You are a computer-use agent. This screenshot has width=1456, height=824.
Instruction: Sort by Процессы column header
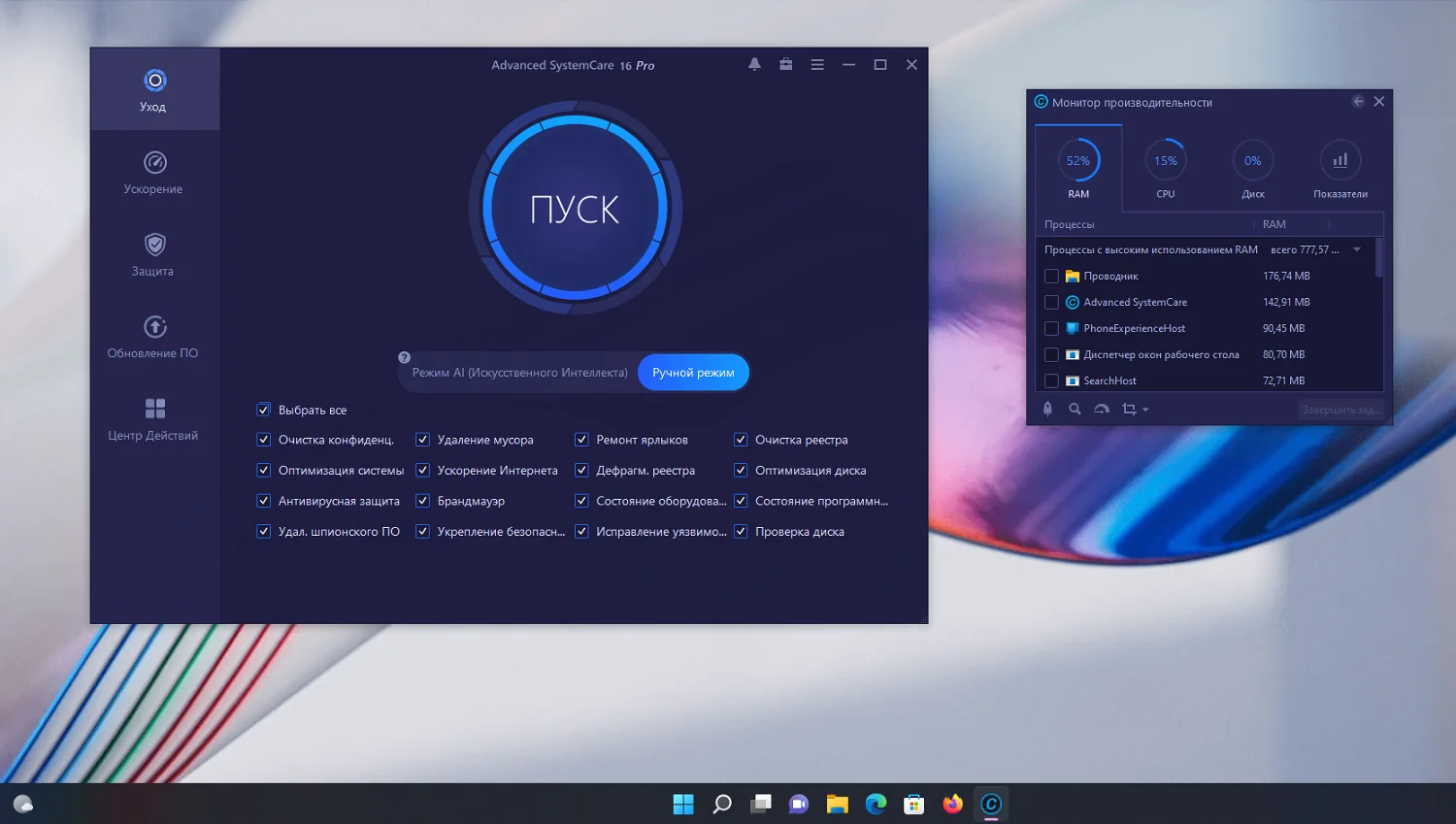1070,224
